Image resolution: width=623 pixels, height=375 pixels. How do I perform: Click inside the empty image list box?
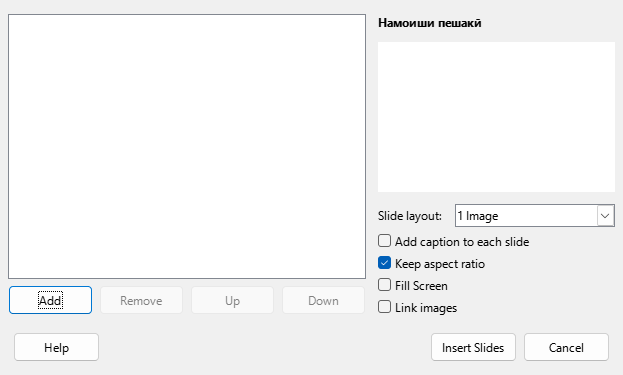(x=187, y=147)
